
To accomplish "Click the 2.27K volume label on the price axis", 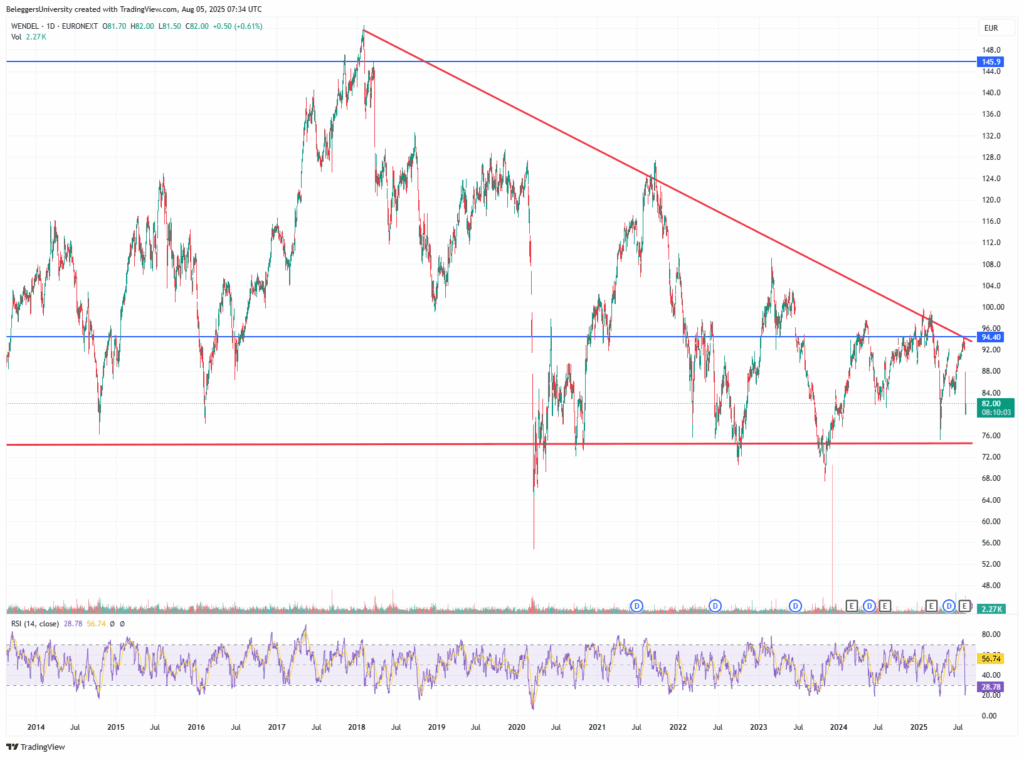I will [991, 608].
